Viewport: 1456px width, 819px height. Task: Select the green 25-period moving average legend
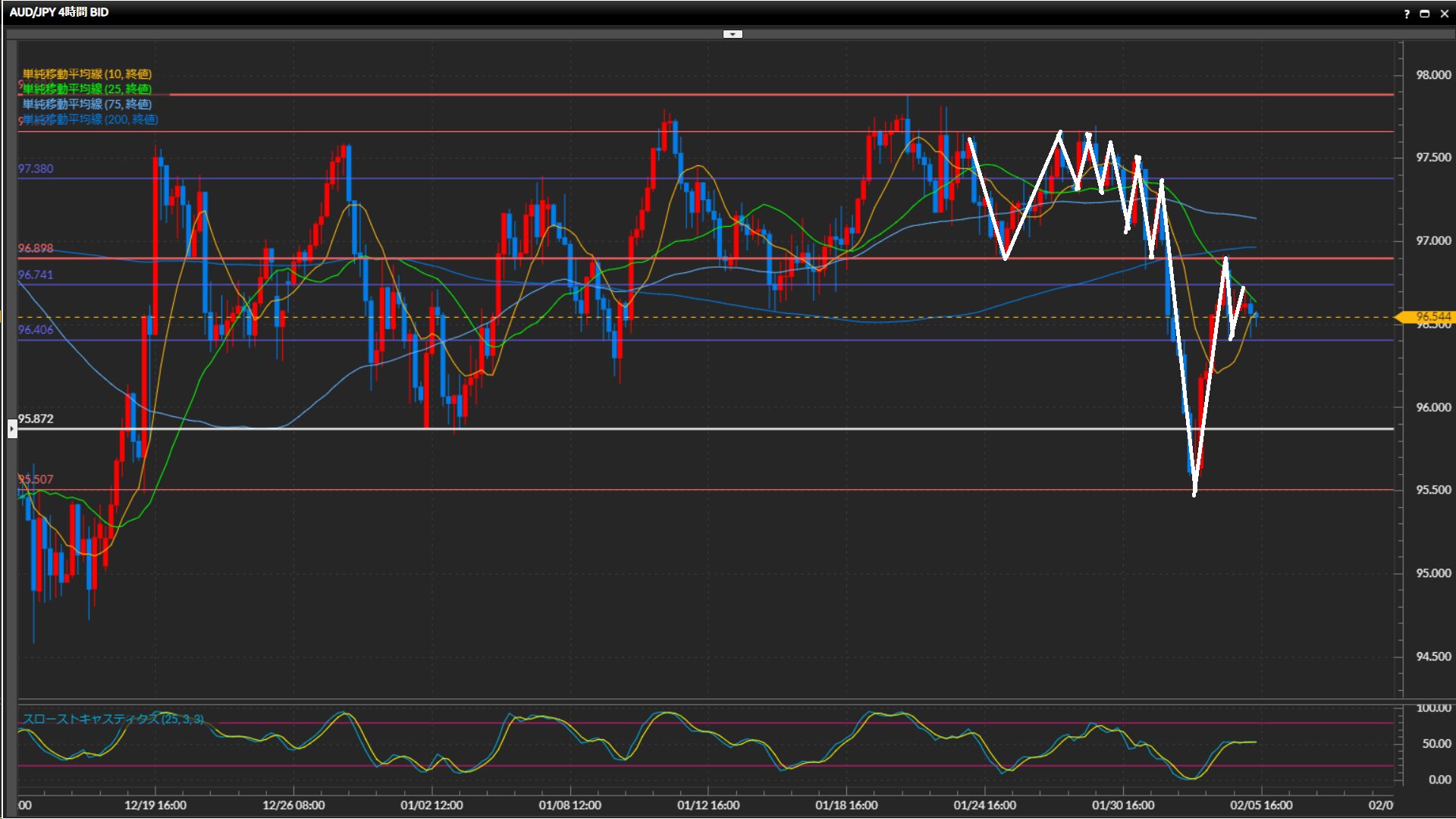click(x=87, y=89)
